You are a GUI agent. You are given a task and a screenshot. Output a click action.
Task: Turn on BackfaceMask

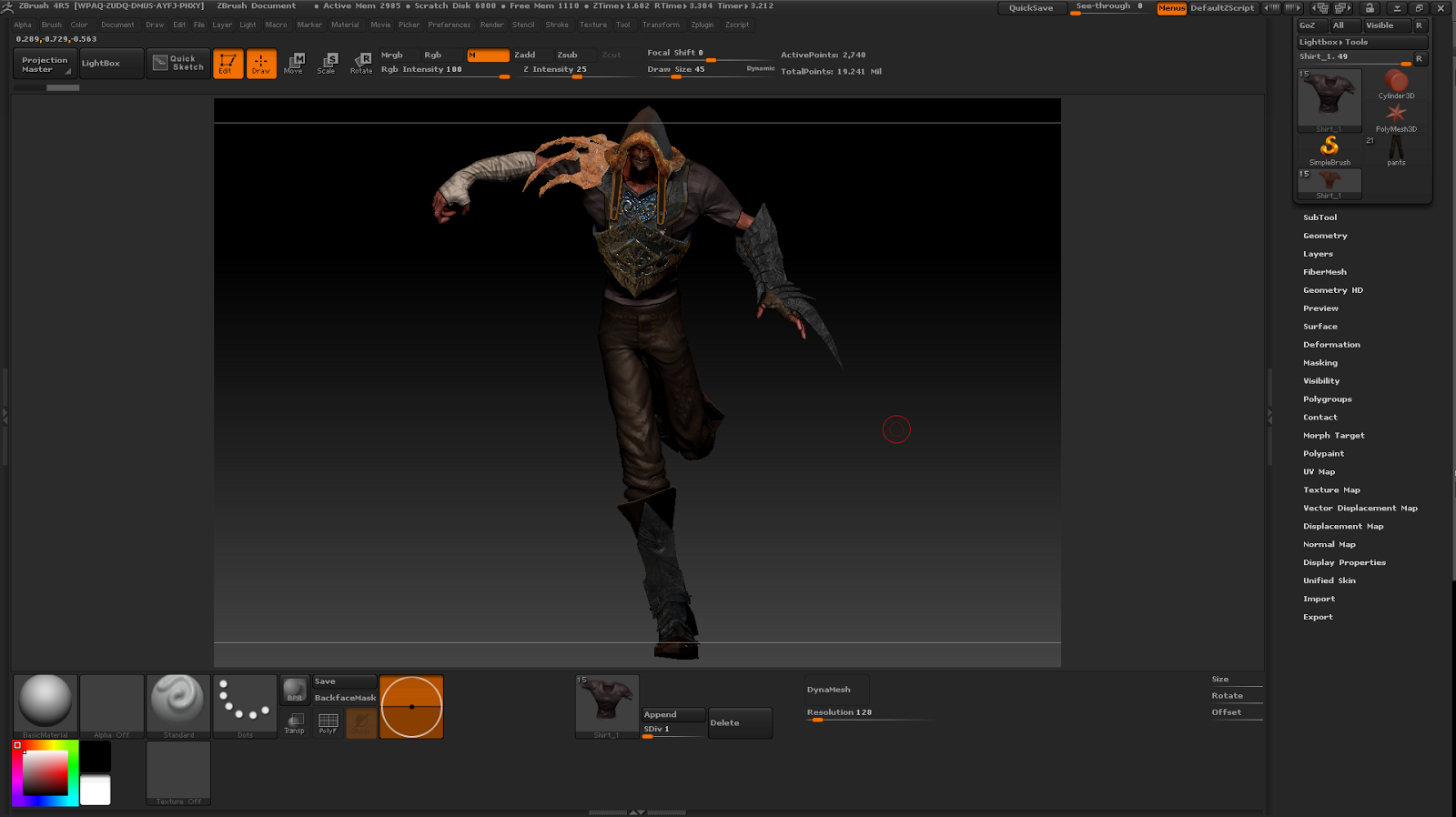pos(345,698)
